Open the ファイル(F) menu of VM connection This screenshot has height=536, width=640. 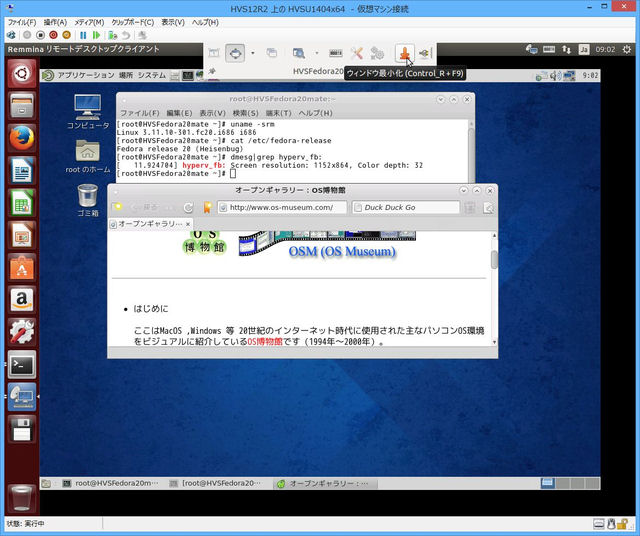coord(22,22)
